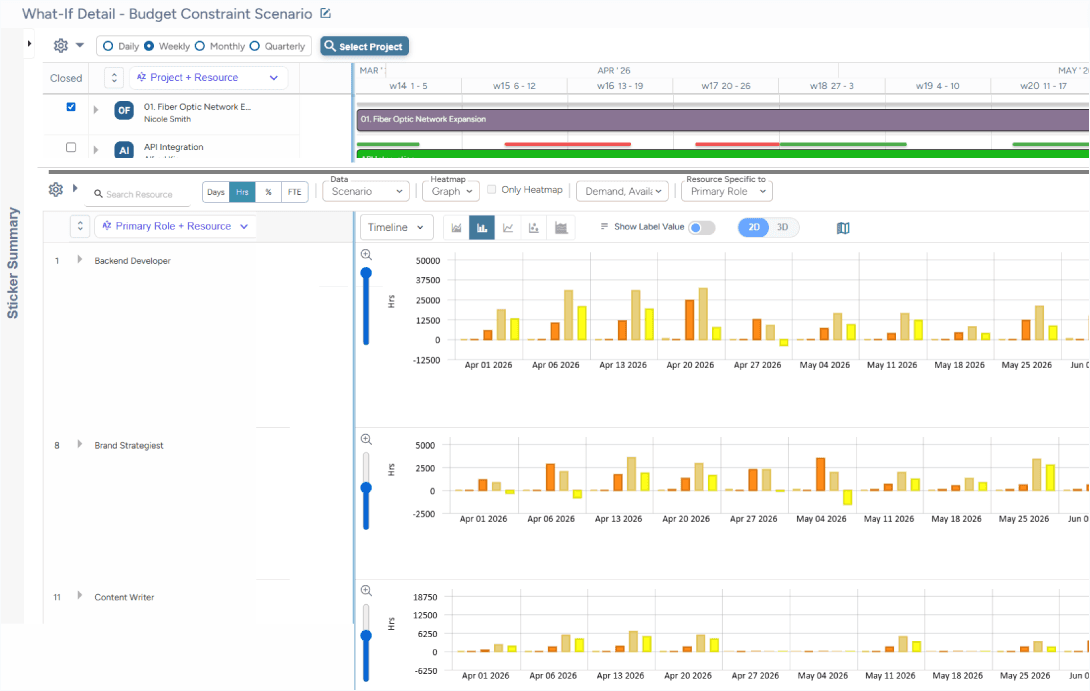Viewport: 1090px width, 691px height.
Task: Expand the Brand Strategiest role row
Action: [x=79, y=444]
